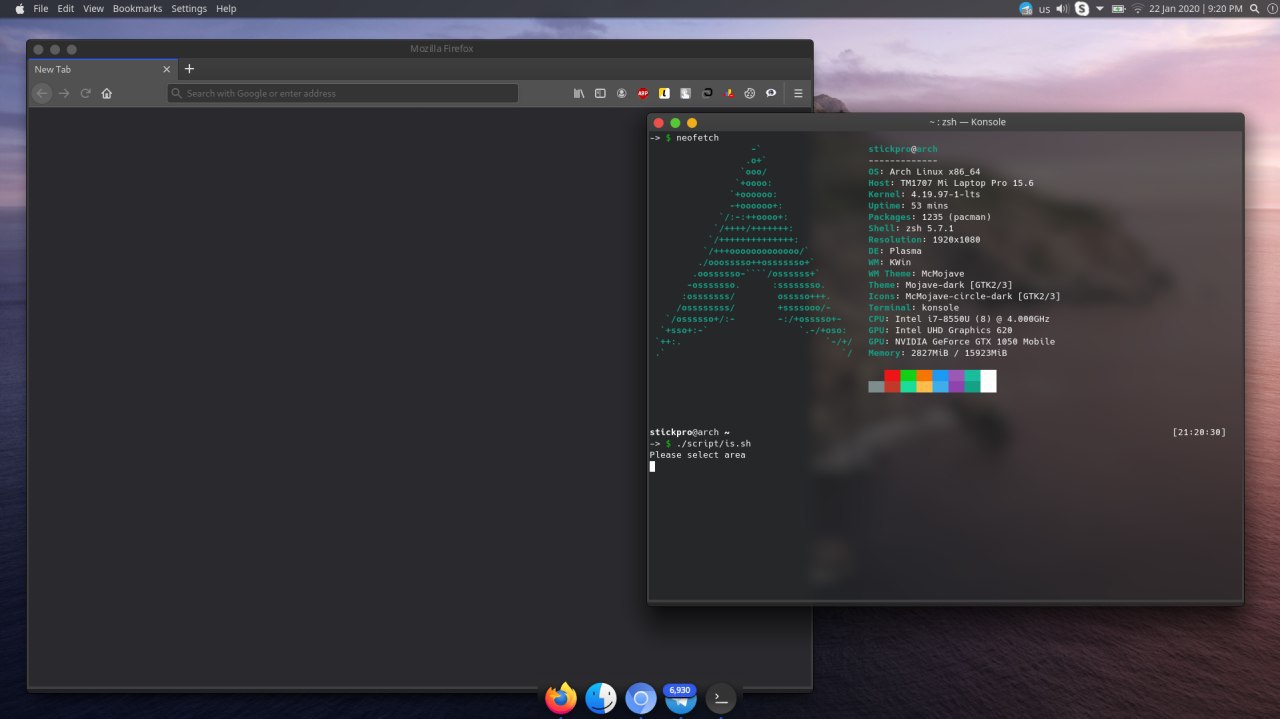
Task: Click the 'GPU: NVIDIA GeForce GTX 1050 Mobile' line
Action: coord(961,341)
